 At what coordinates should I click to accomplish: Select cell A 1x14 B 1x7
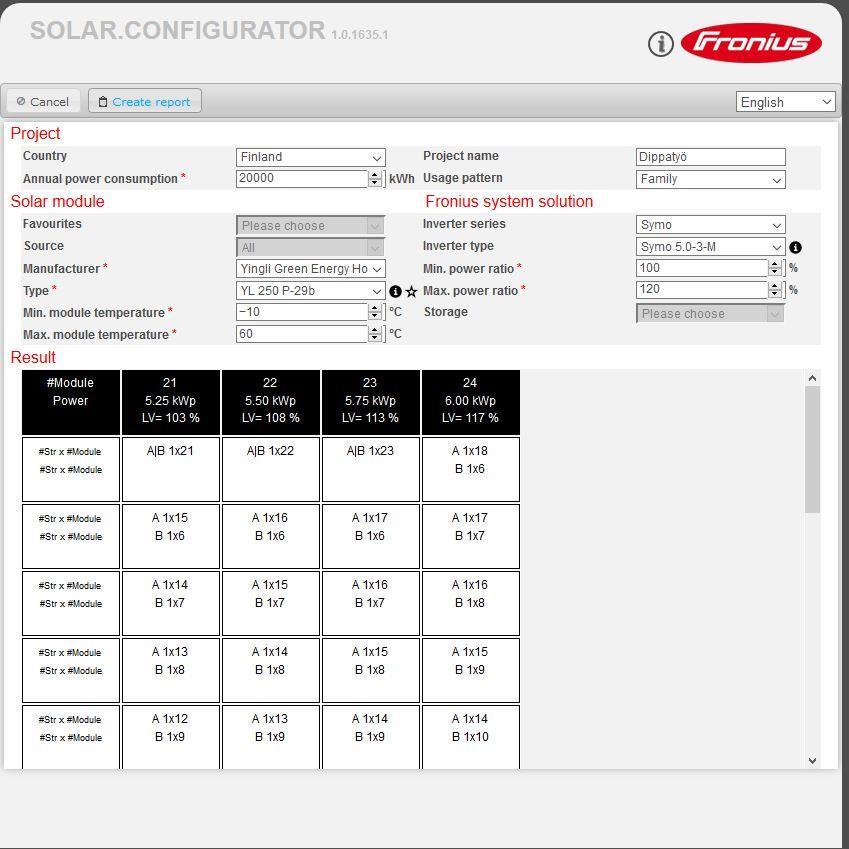[x=171, y=604]
